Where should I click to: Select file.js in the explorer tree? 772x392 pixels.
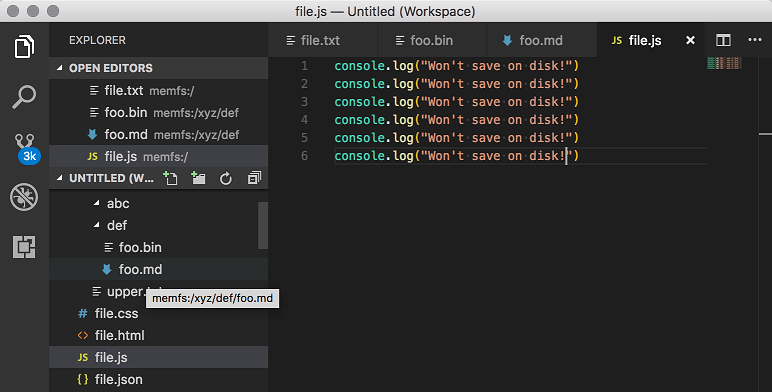(x=159, y=357)
